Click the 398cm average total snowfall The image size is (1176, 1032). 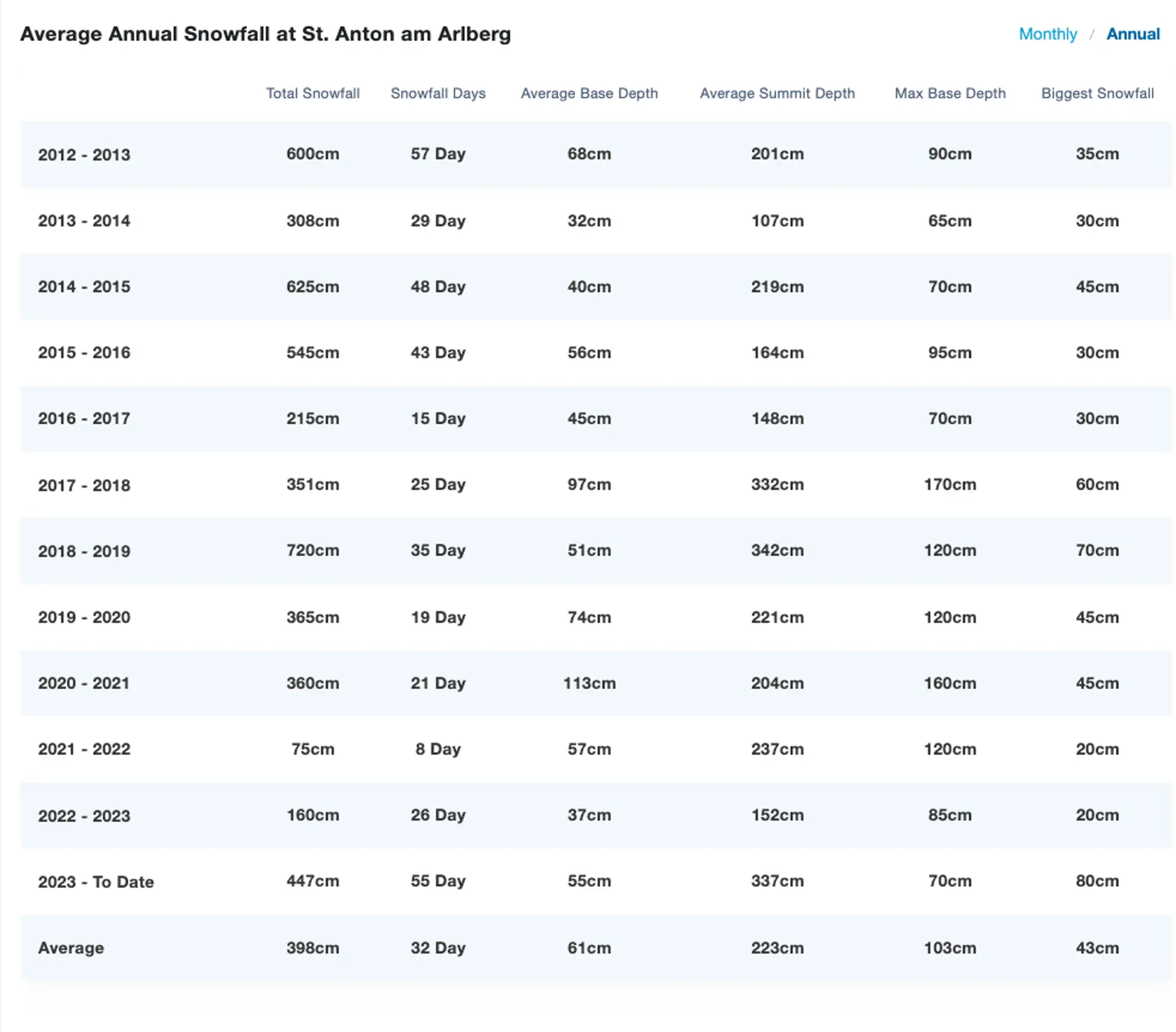[313, 948]
